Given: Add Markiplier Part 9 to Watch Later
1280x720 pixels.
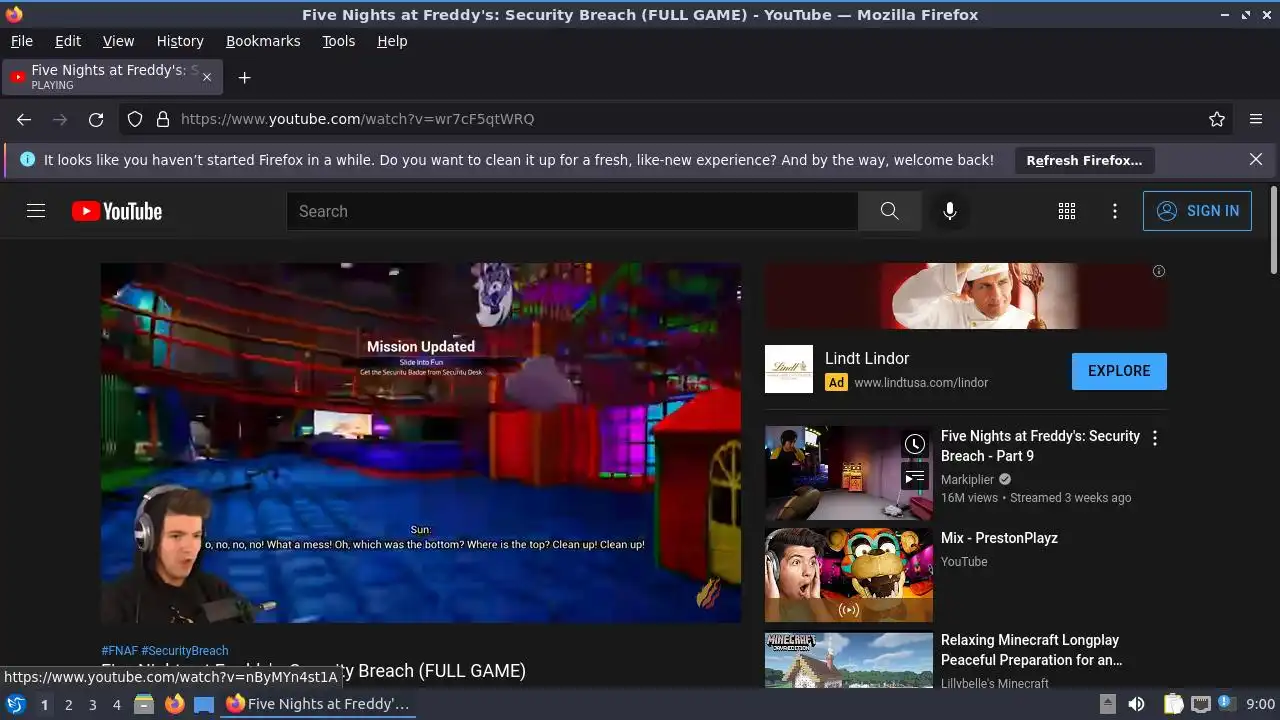Looking at the screenshot, I should pos(915,445).
